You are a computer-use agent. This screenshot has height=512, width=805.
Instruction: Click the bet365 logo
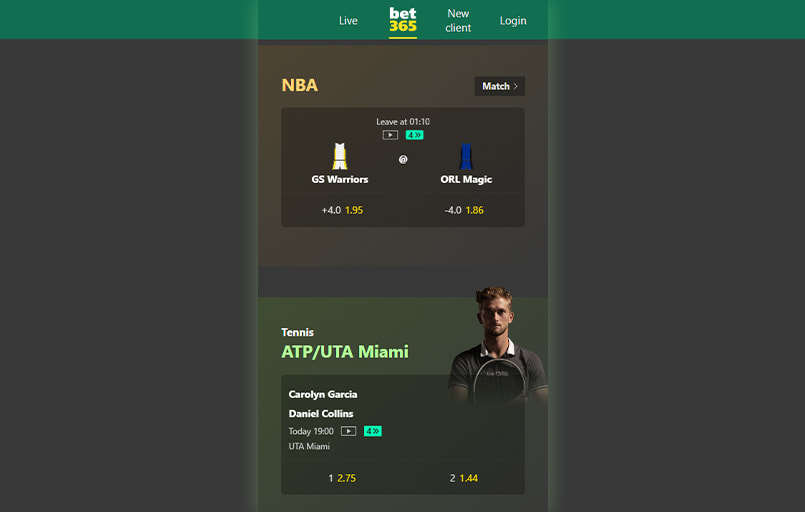(402, 20)
